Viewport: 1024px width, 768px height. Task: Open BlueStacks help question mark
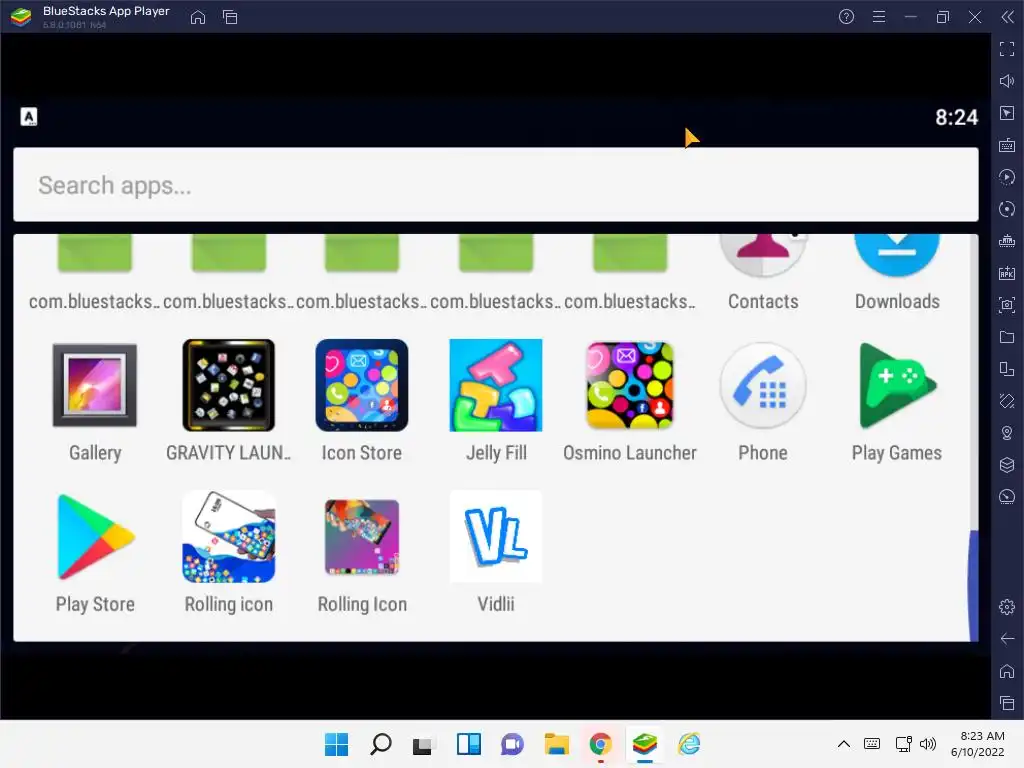[846, 17]
